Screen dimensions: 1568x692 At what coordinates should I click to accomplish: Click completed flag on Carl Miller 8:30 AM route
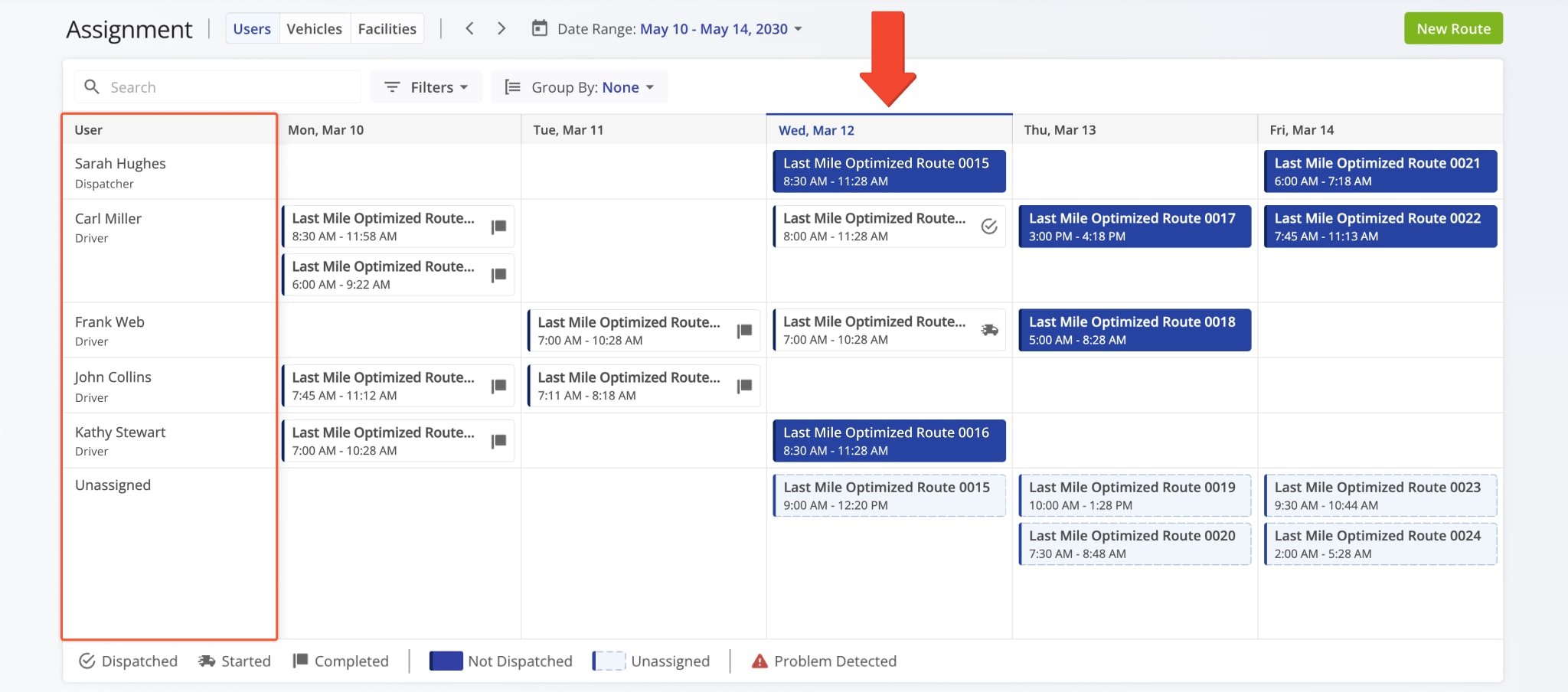(x=498, y=227)
